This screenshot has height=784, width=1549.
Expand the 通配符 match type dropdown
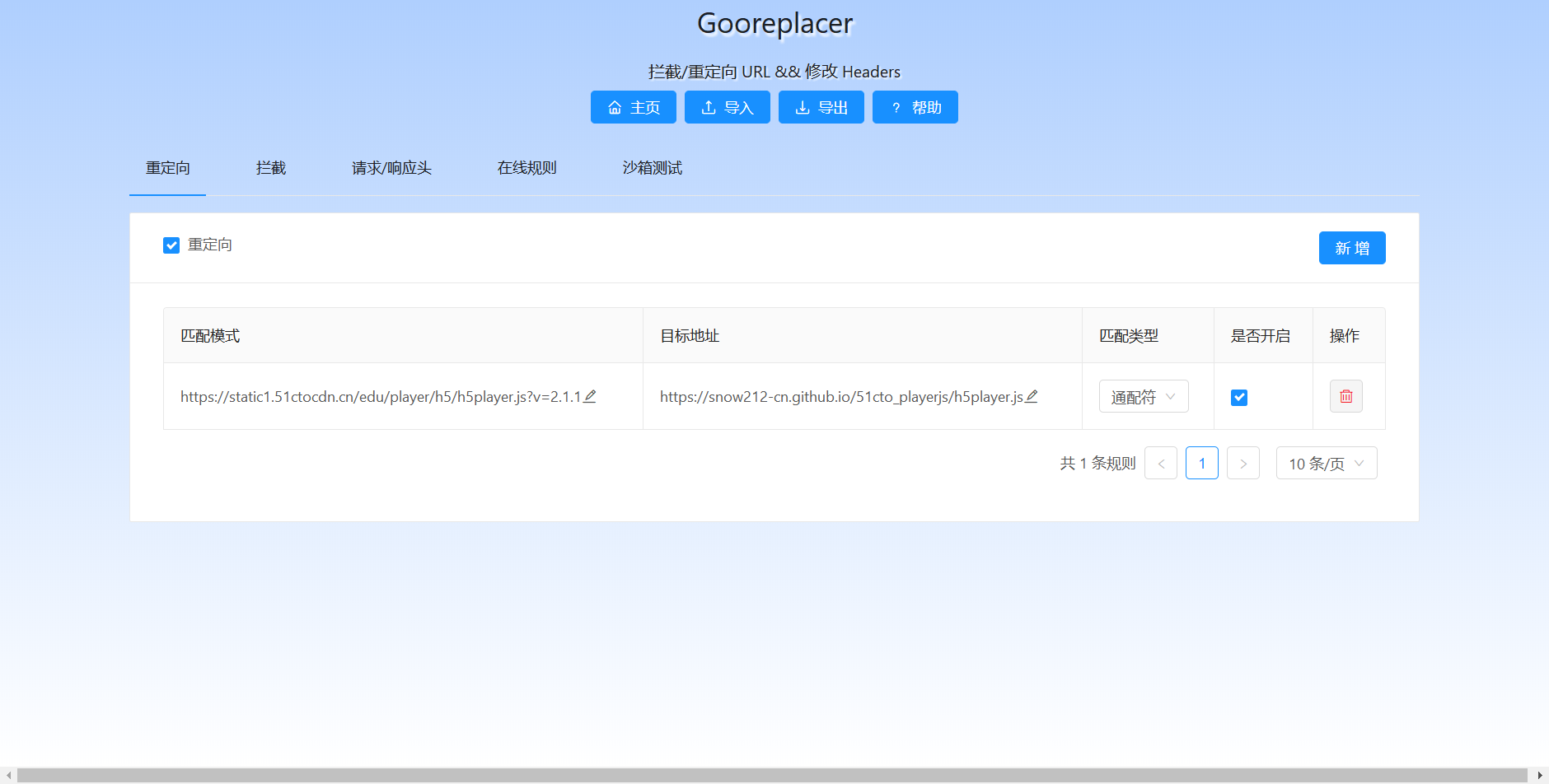coord(1144,396)
